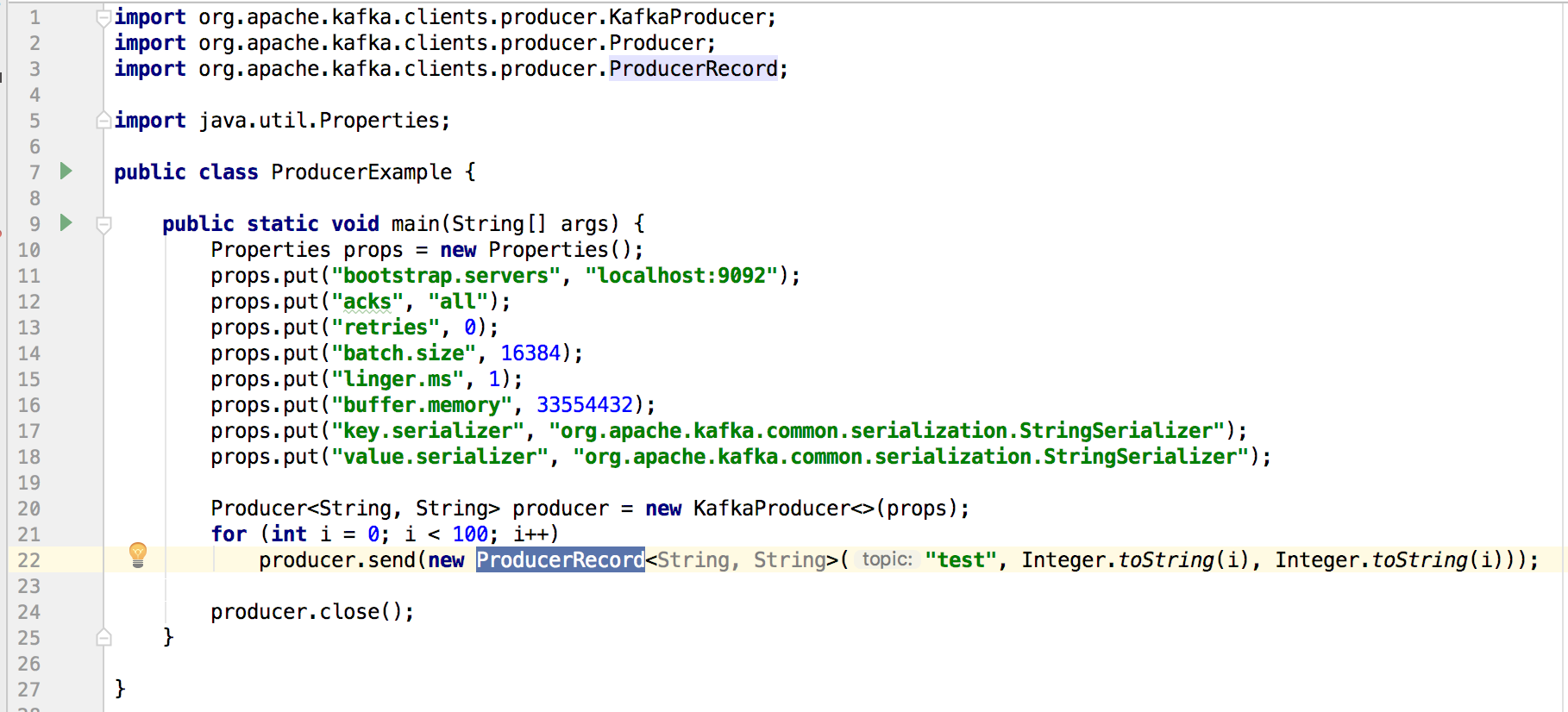Click the run arrow beside class ProducerExample

[66, 171]
